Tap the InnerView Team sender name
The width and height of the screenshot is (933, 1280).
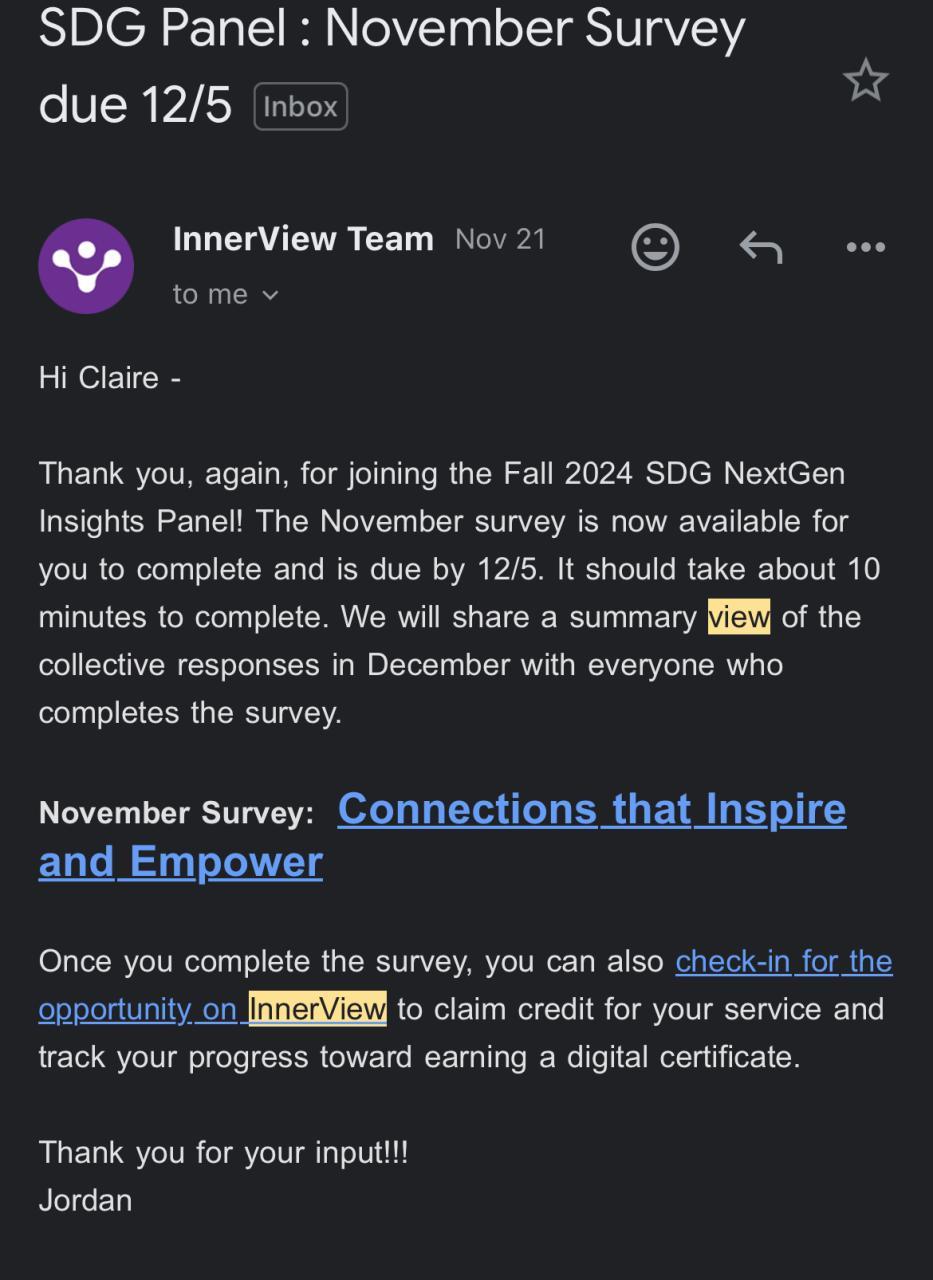303,239
